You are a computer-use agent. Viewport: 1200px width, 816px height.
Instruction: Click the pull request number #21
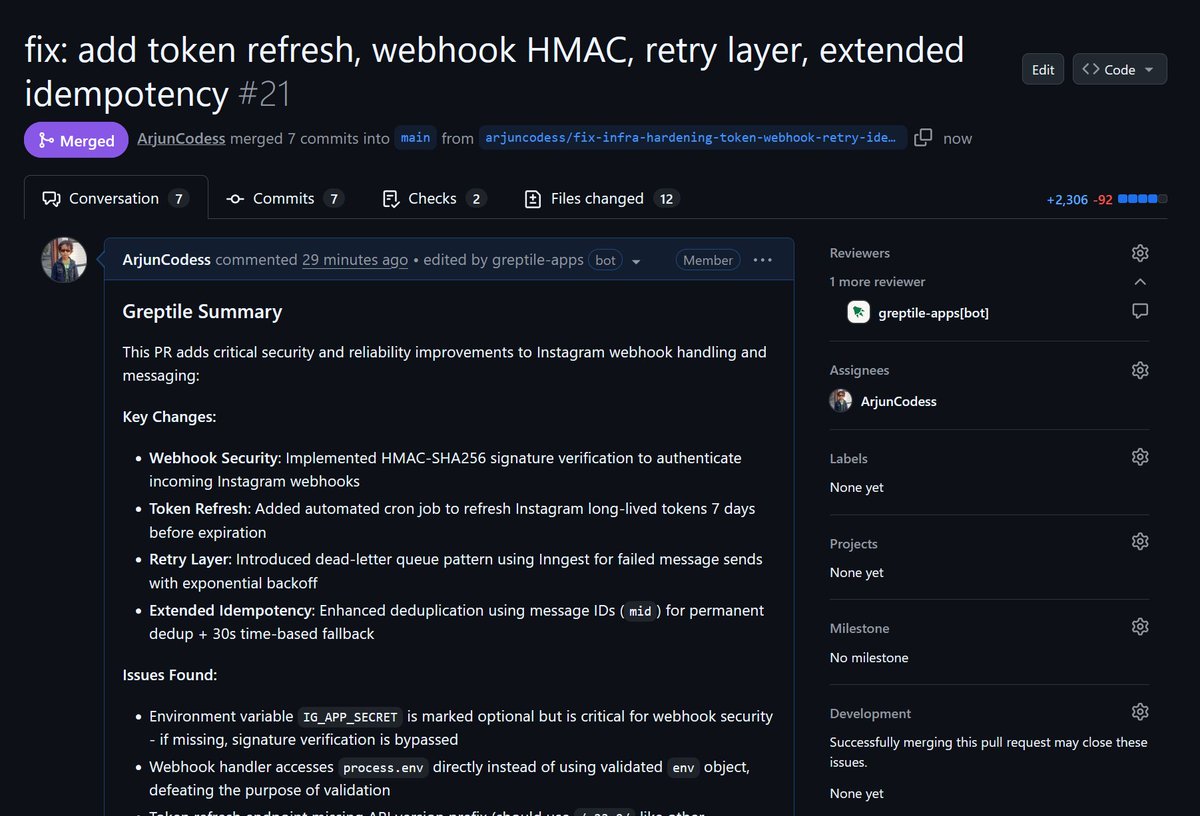265,94
